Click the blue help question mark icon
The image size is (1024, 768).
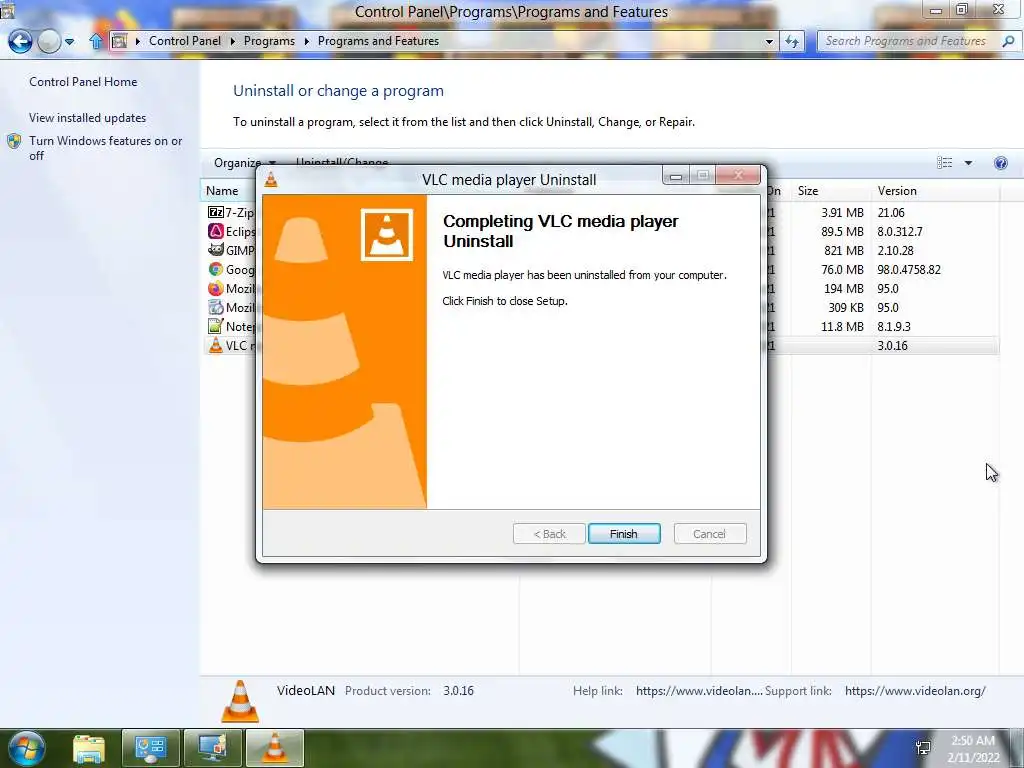[1000, 163]
